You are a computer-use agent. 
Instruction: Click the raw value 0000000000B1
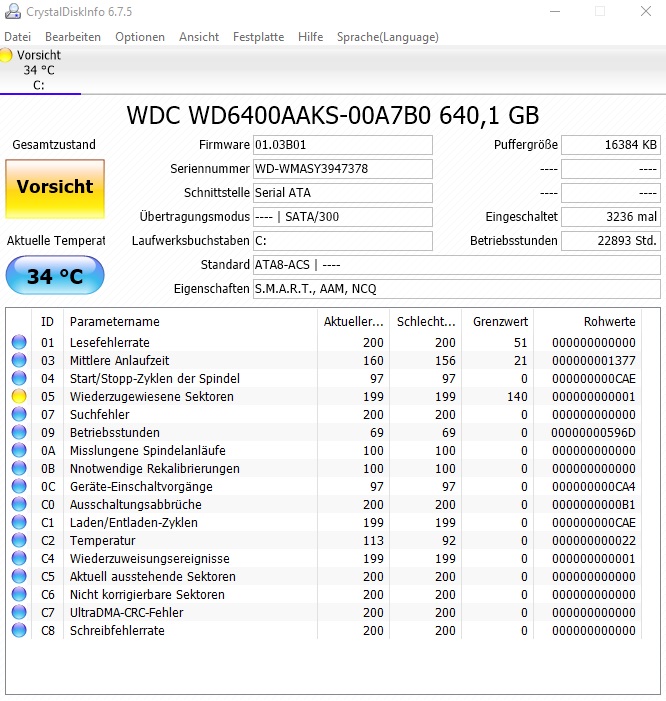click(x=594, y=505)
